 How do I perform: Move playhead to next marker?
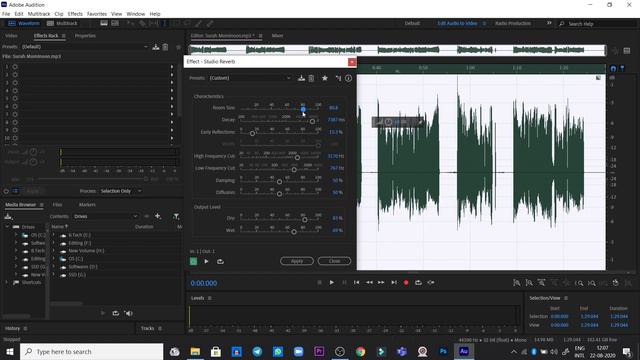pos(394,282)
